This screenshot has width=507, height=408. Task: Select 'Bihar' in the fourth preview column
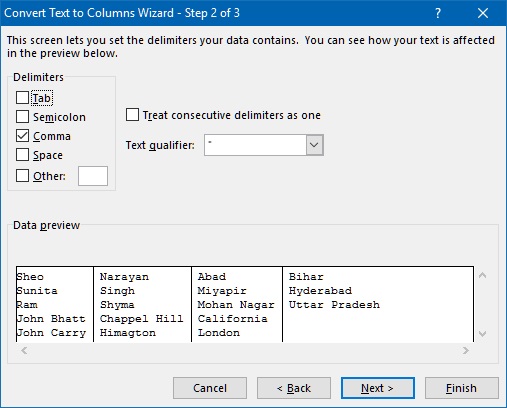(306, 277)
